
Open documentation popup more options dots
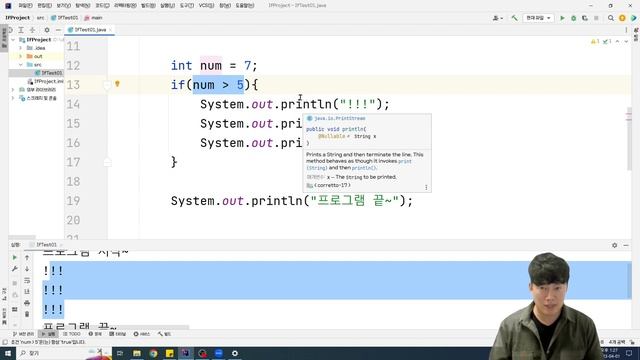click(426, 187)
